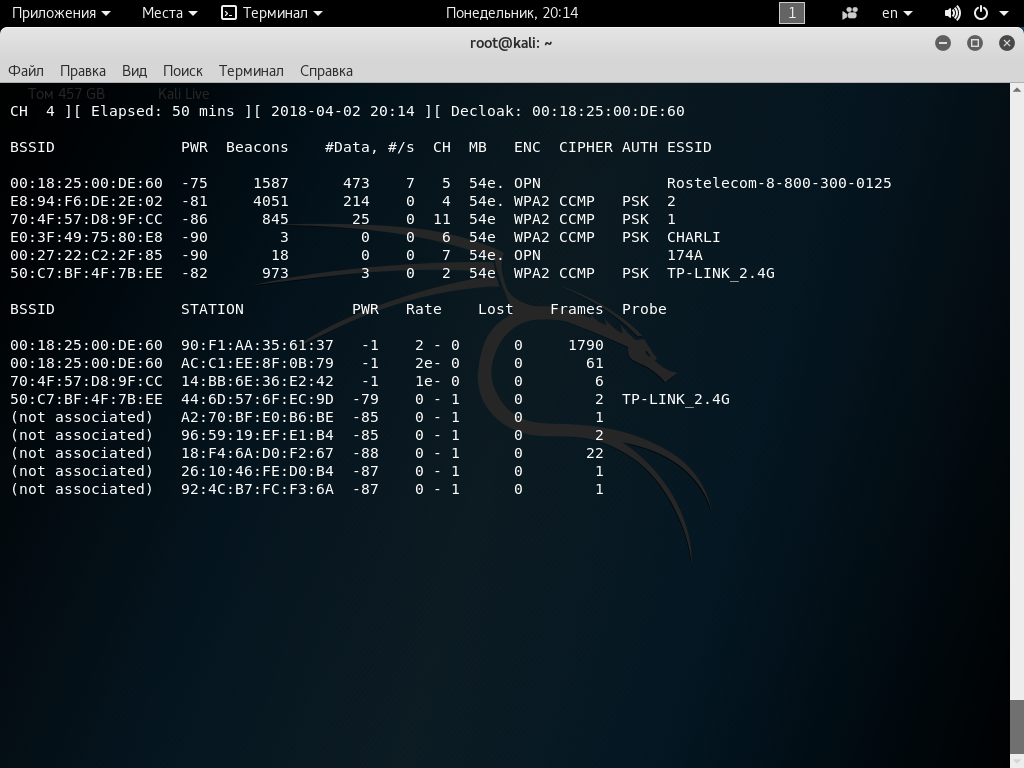The image size is (1024, 768).
Task: Click ESSID Rostelecom-8-800-300-0125
Action: [x=778, y=184]
